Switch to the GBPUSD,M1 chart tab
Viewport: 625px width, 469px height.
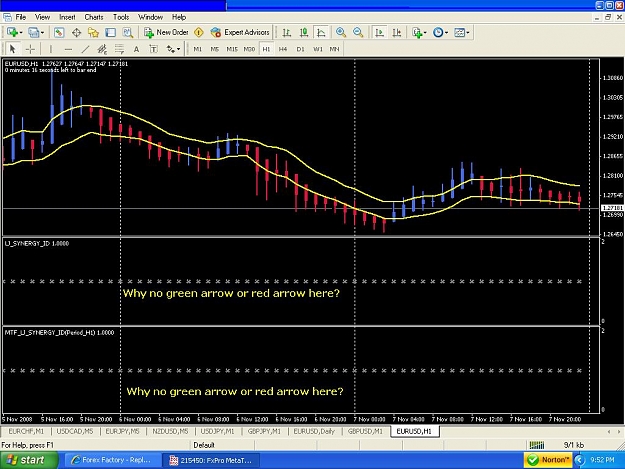[365, 431]
